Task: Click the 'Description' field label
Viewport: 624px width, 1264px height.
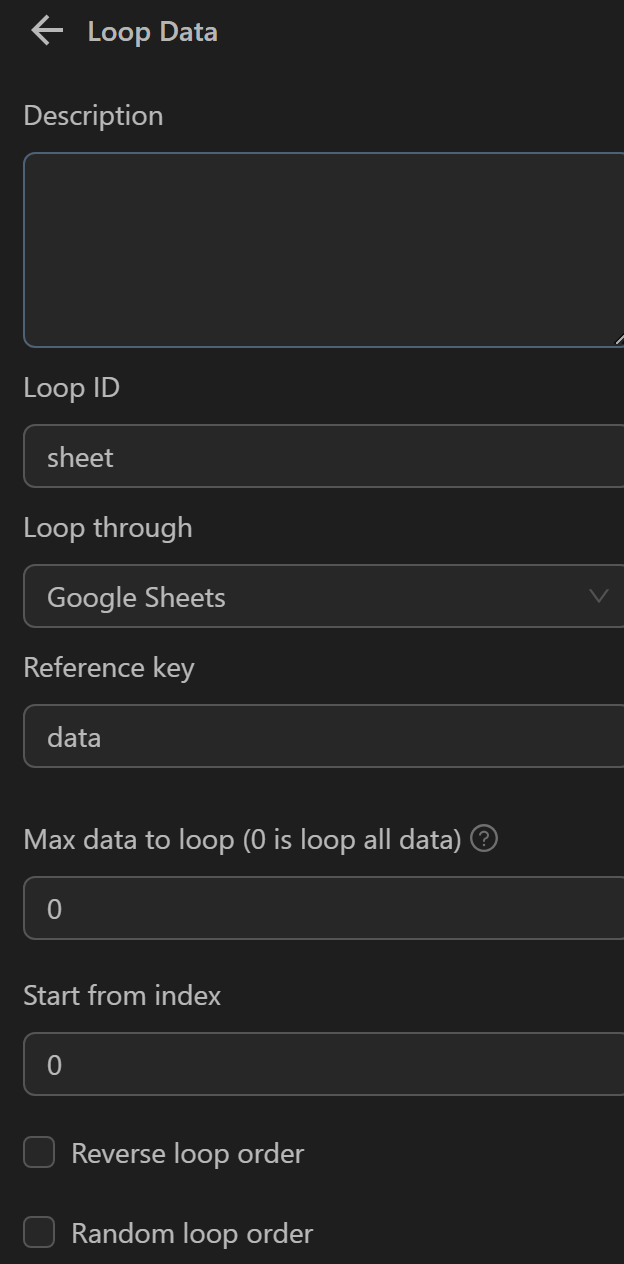Action: coord(93,116)
